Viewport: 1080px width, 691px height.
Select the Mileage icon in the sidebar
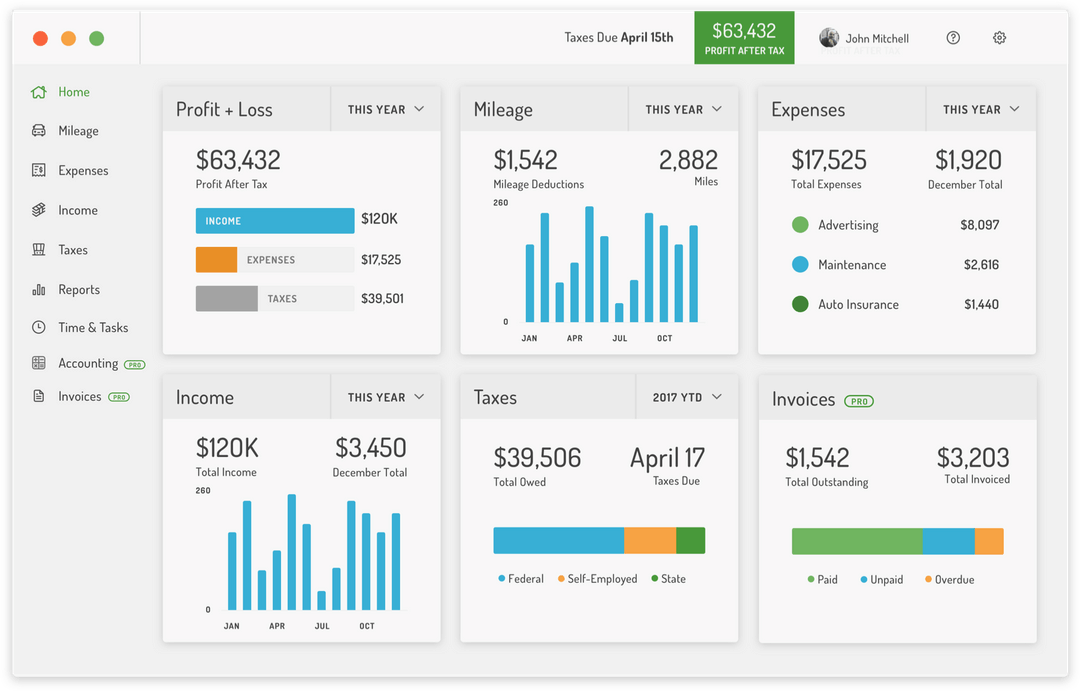[x=37, y=131]
